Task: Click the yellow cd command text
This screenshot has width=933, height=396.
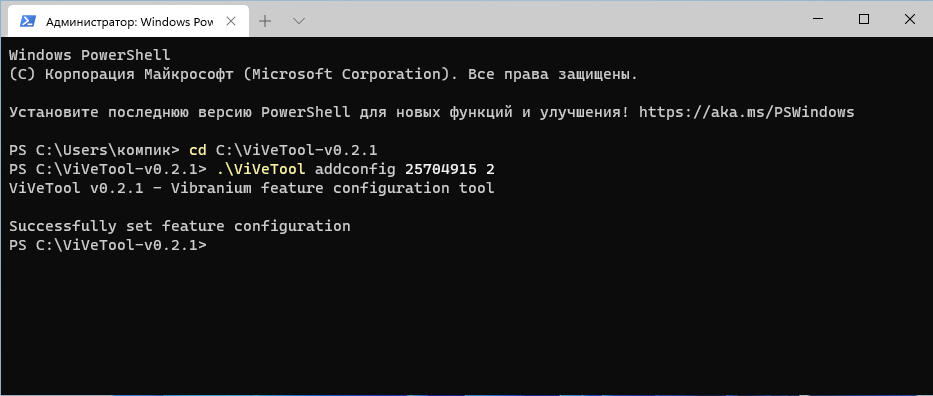Action: tap(198, 150)
